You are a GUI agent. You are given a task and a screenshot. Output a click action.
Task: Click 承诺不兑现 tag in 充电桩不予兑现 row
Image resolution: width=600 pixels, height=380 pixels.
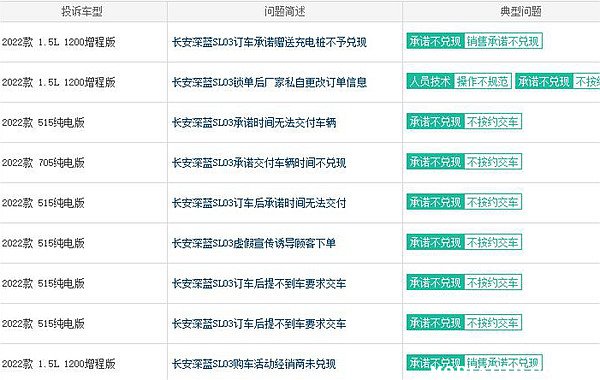pyautogui.click(x=435, y=41)
